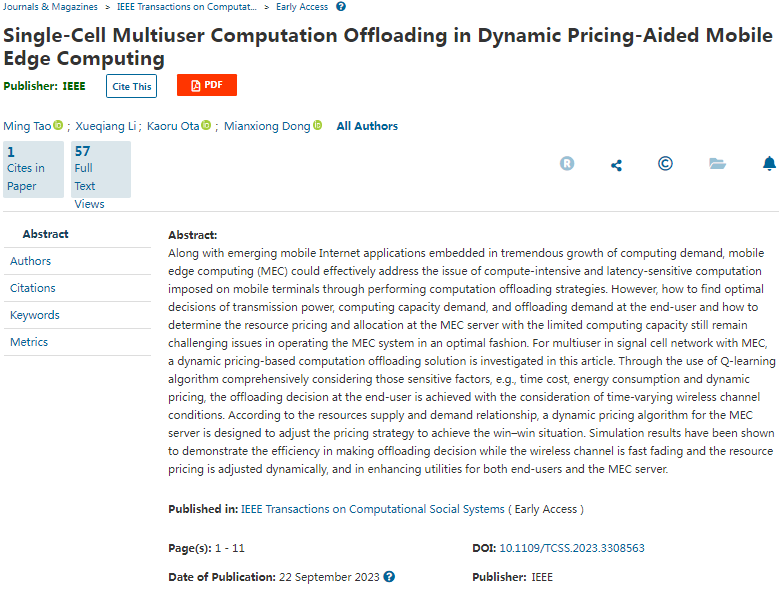Click the Alerts bell icon
Screen dimensions: 783x591
[x=769, y=164]
